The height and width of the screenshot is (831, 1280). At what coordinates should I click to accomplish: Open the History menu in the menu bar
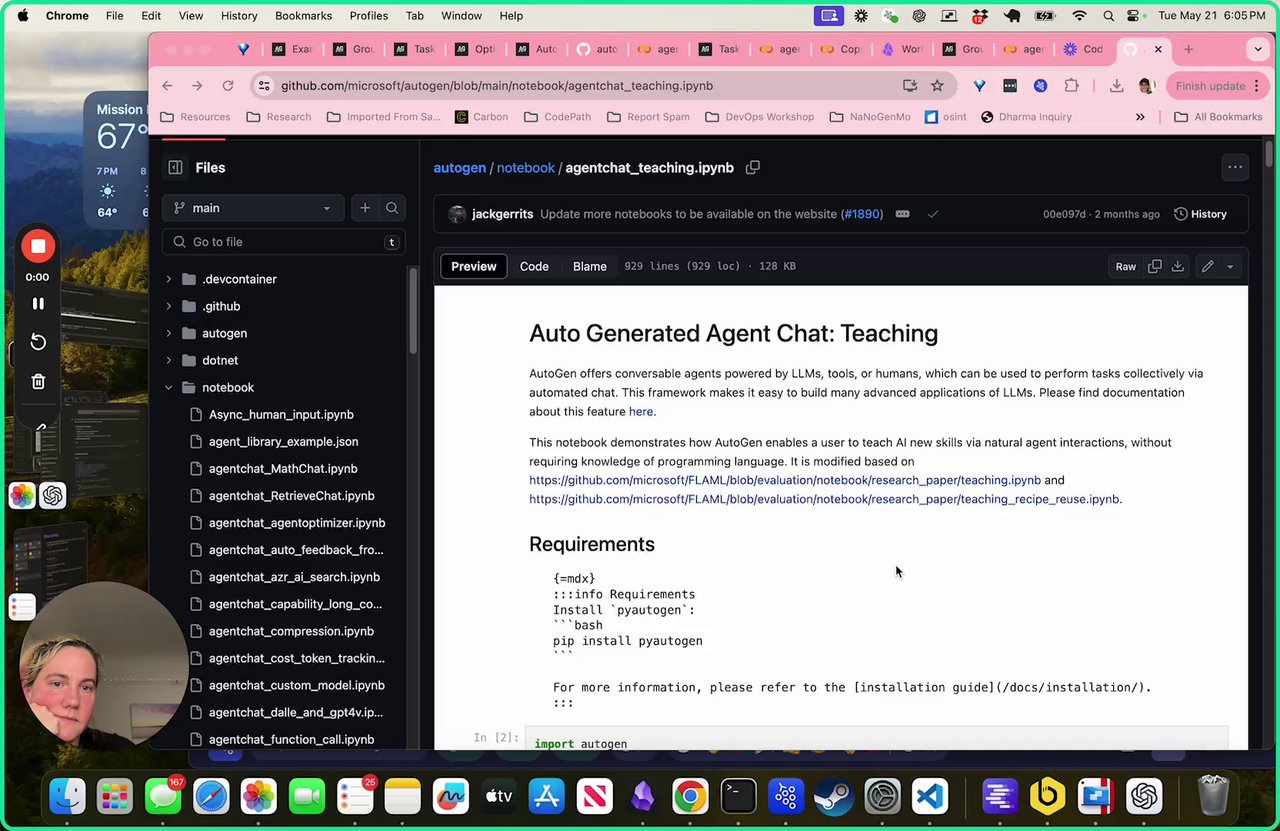238,16
